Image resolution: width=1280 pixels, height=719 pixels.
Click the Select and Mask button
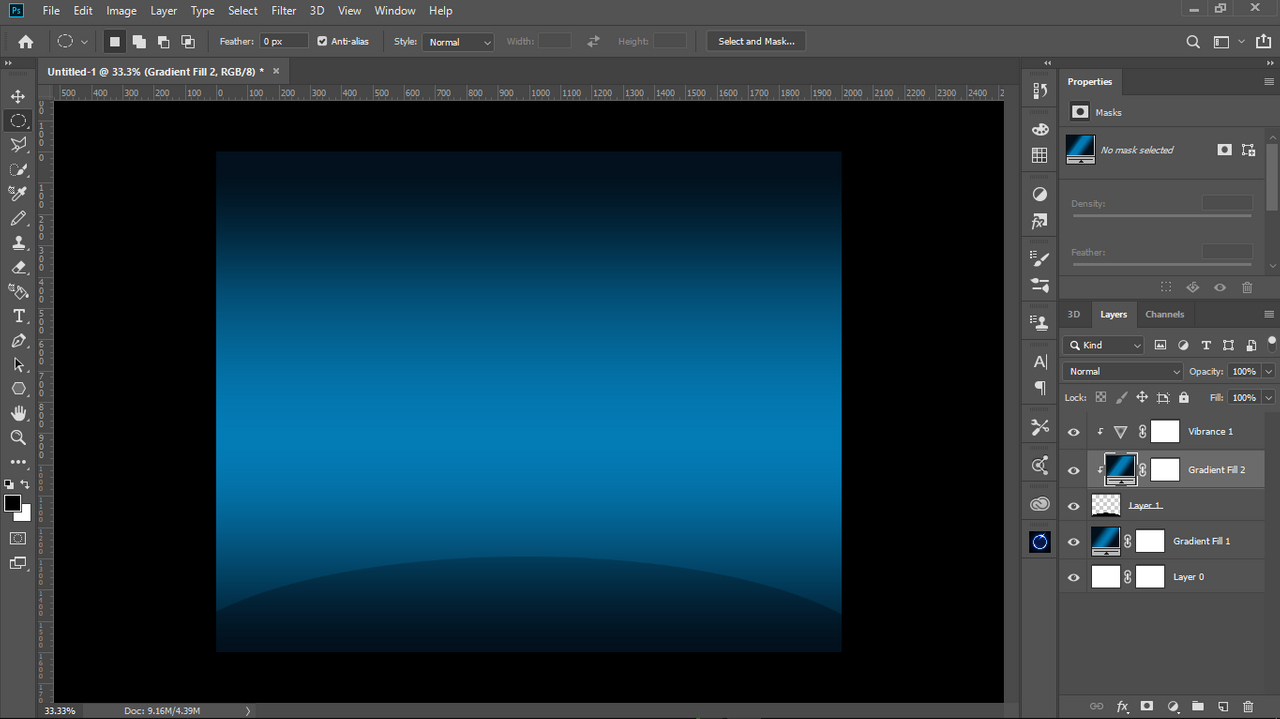(756, 42)
